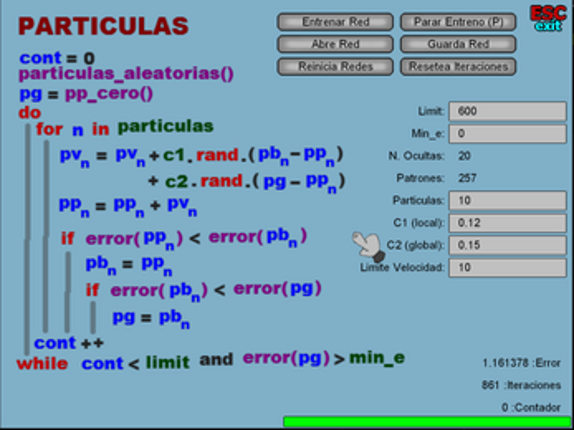Click the Particulas: field label
This screenshot has width=574, height=430.
tap(419, 201)
